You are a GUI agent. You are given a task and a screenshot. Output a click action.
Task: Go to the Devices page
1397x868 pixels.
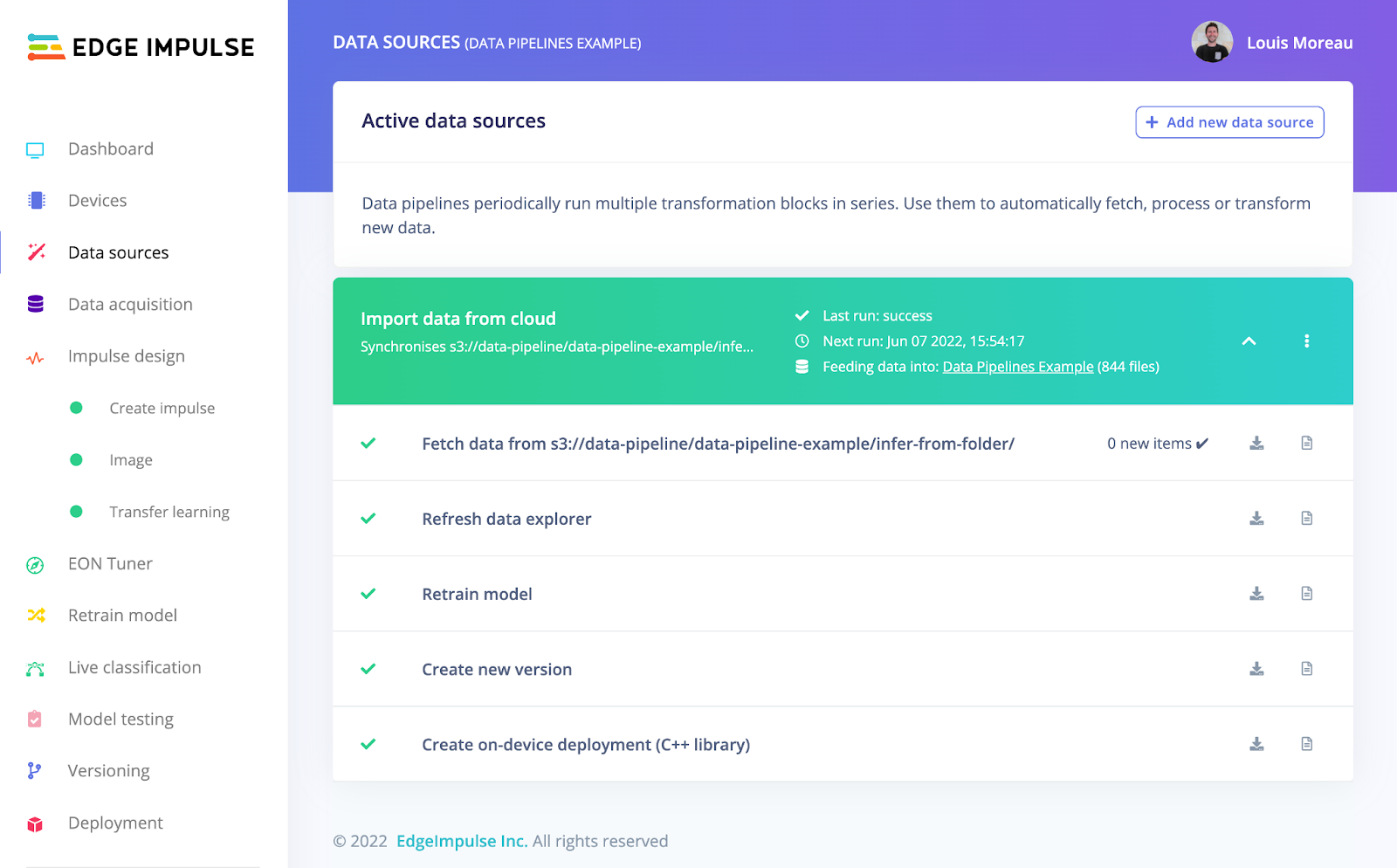[98, 201]
